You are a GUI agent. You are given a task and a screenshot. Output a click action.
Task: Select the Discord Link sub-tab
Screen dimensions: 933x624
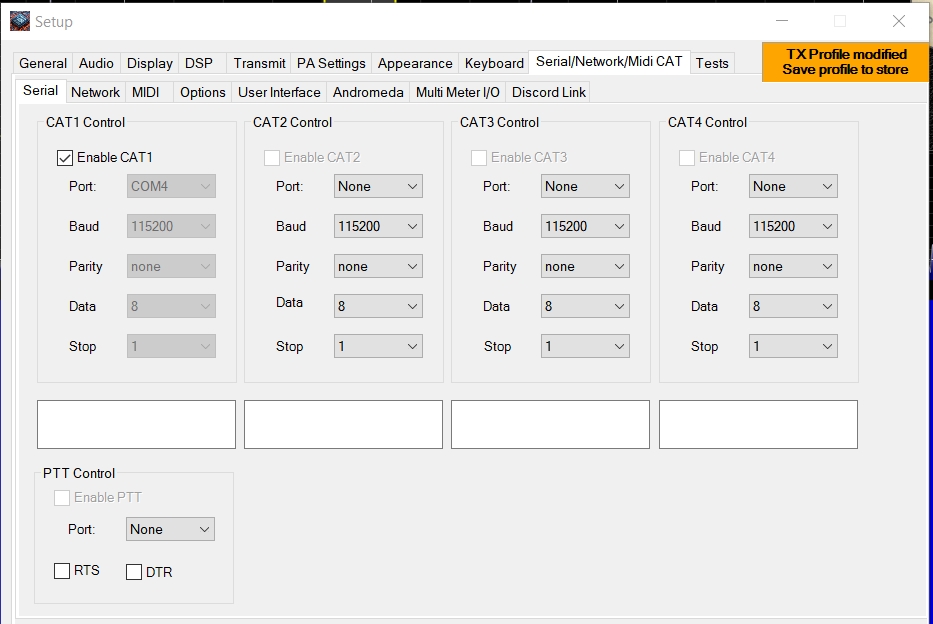(x=548, y=92)
